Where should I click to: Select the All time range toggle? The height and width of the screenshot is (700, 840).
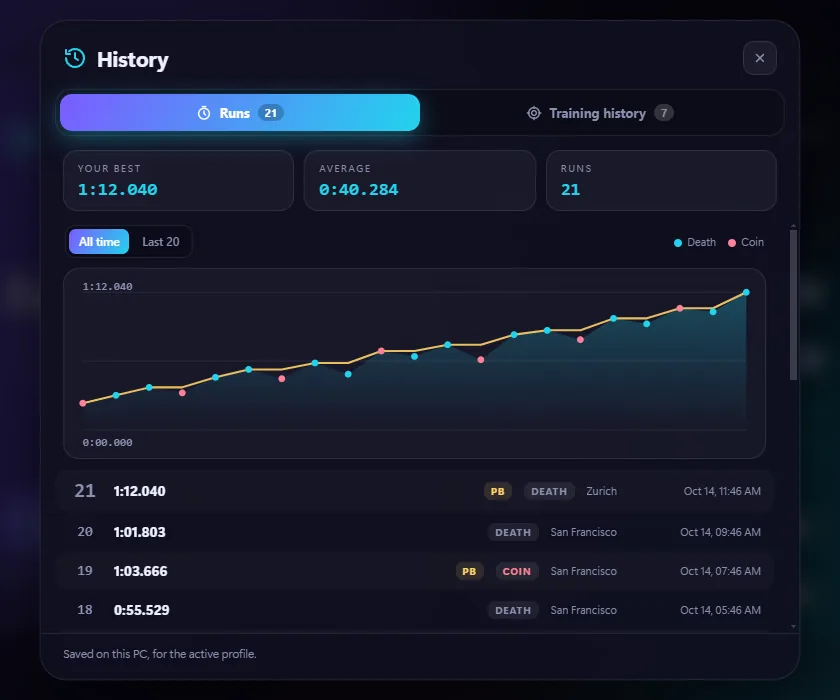point(99,242)
